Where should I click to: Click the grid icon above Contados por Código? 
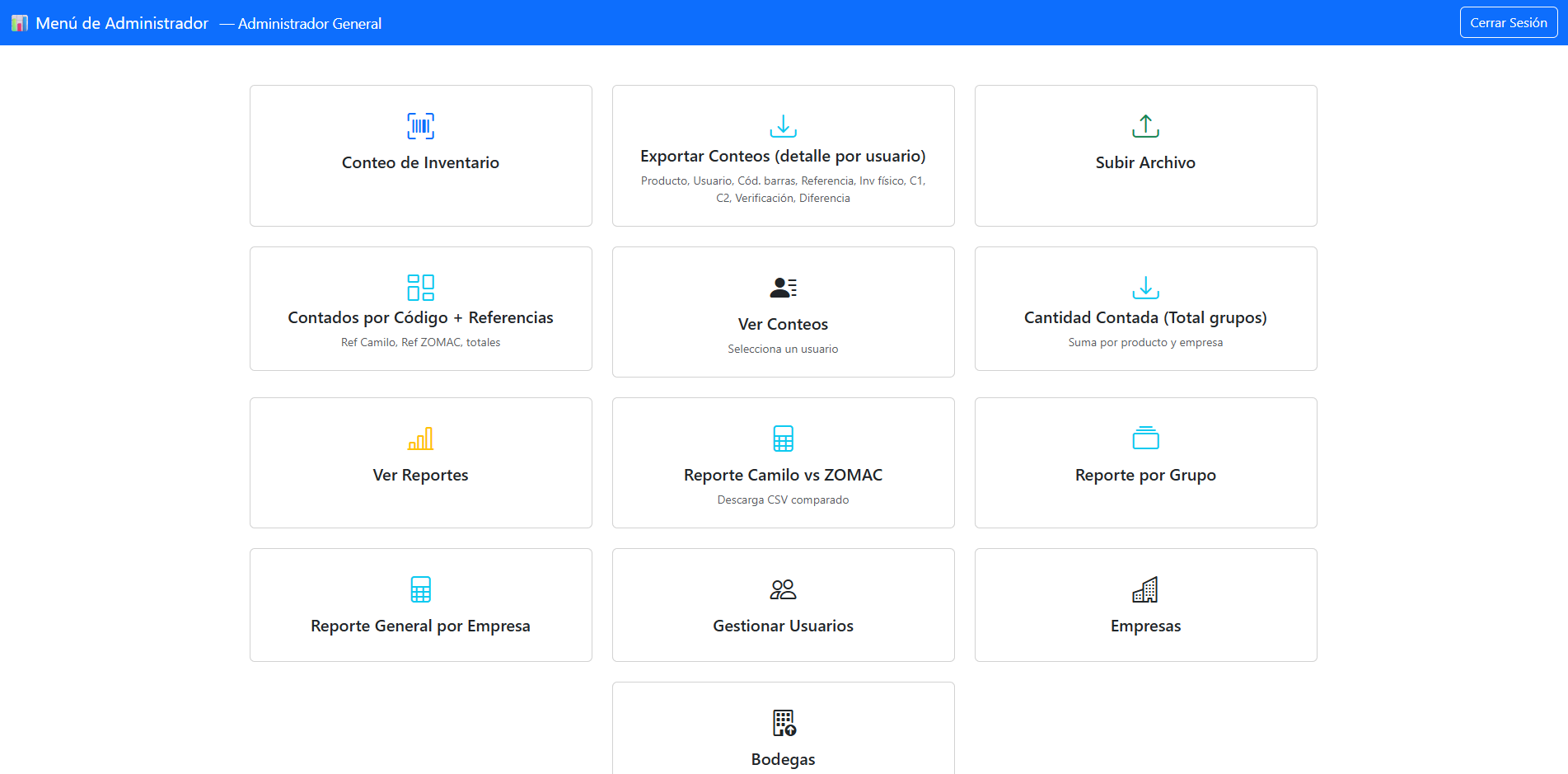pyautogui.click(x=420, y=288)
